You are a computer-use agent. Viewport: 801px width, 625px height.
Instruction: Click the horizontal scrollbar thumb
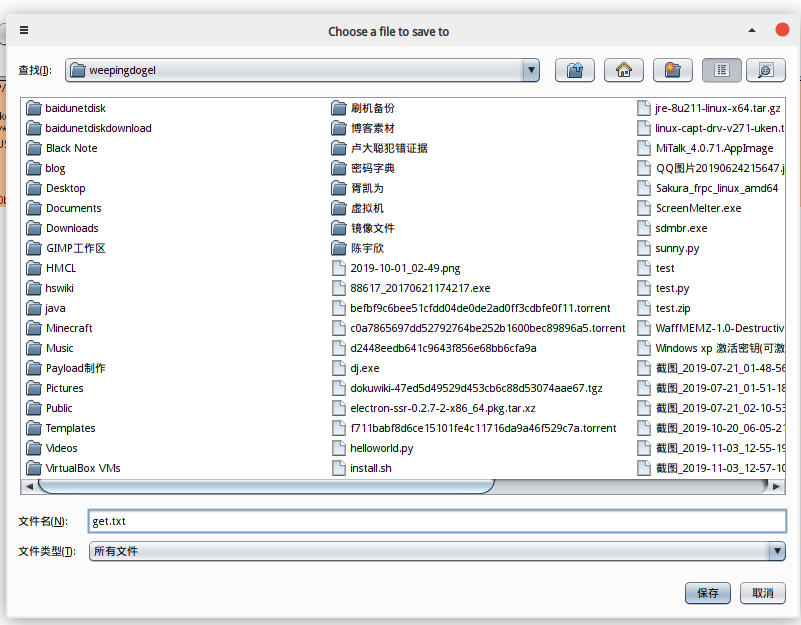266,486
